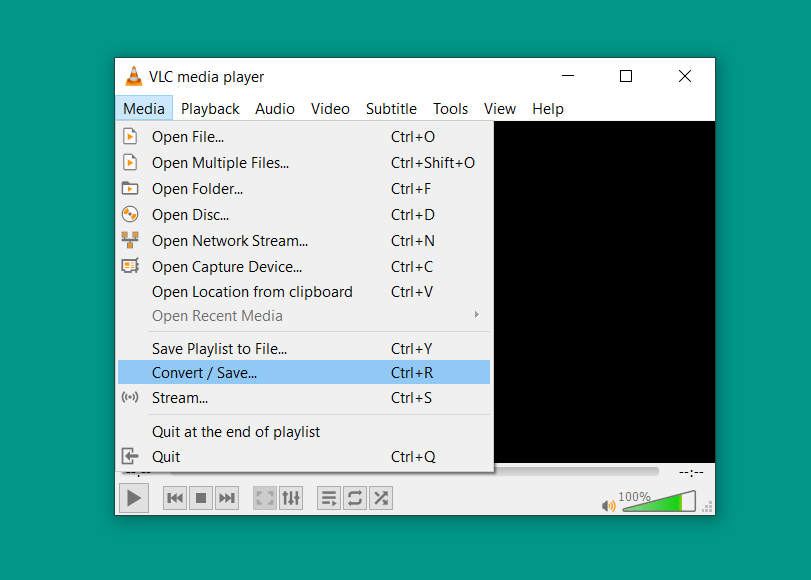
Task: Toggle the playlist view button
Action: pos(329,498)
